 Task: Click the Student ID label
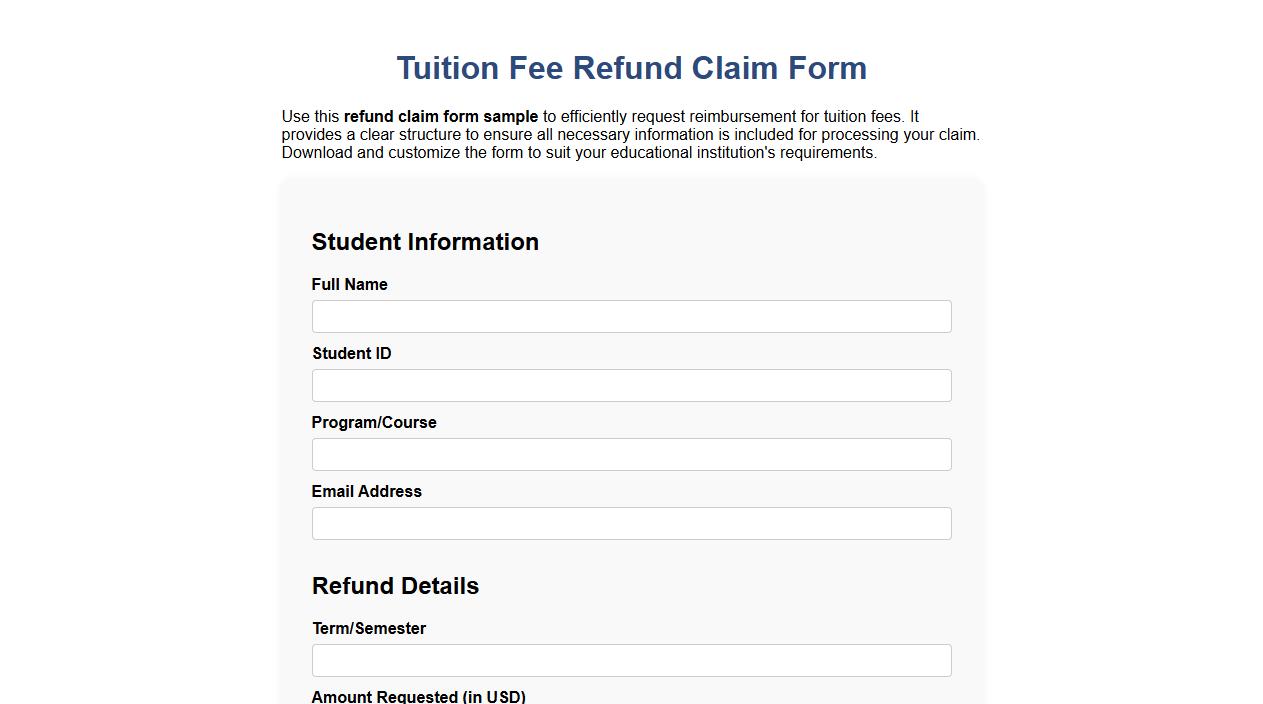pyautogui.click(x=352, y=353)
